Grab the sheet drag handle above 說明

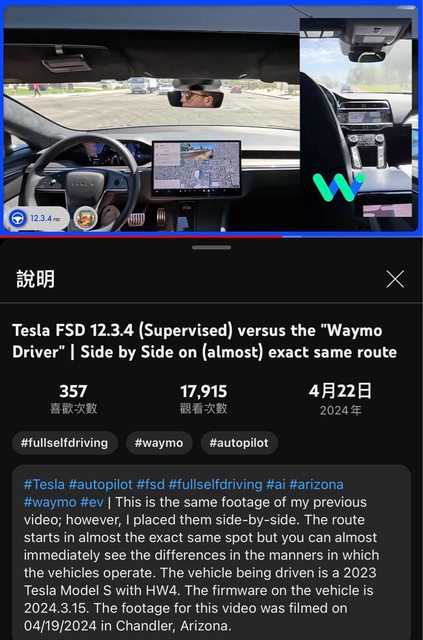click(212, 247)
